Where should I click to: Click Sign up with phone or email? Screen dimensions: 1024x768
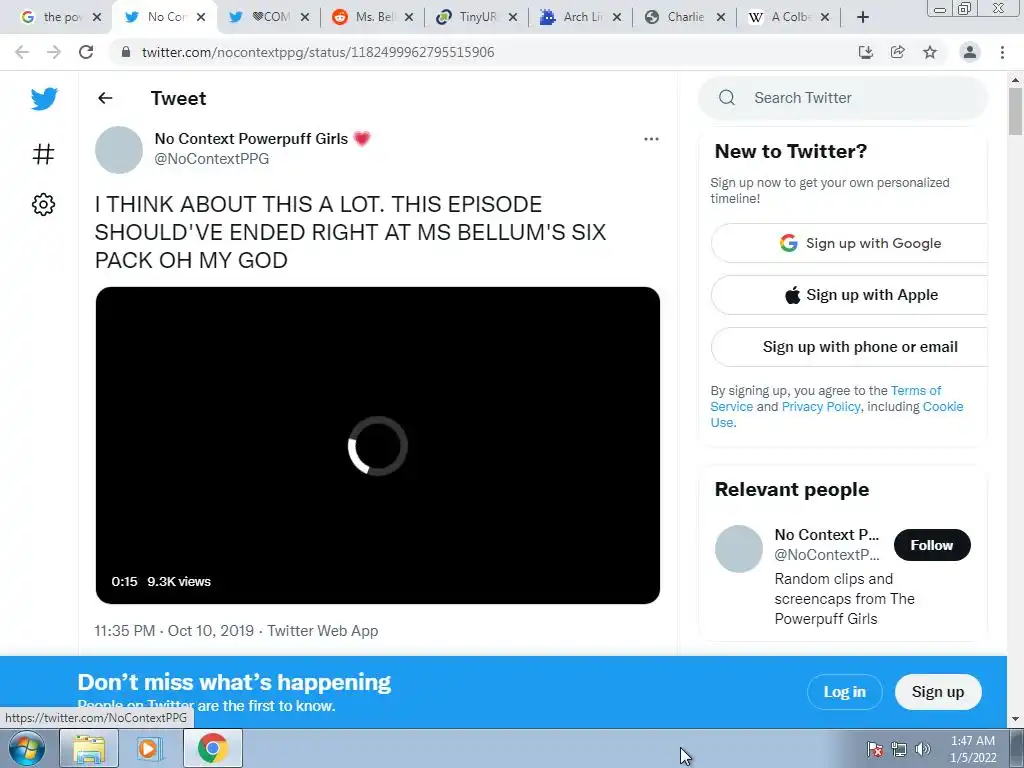850,347
